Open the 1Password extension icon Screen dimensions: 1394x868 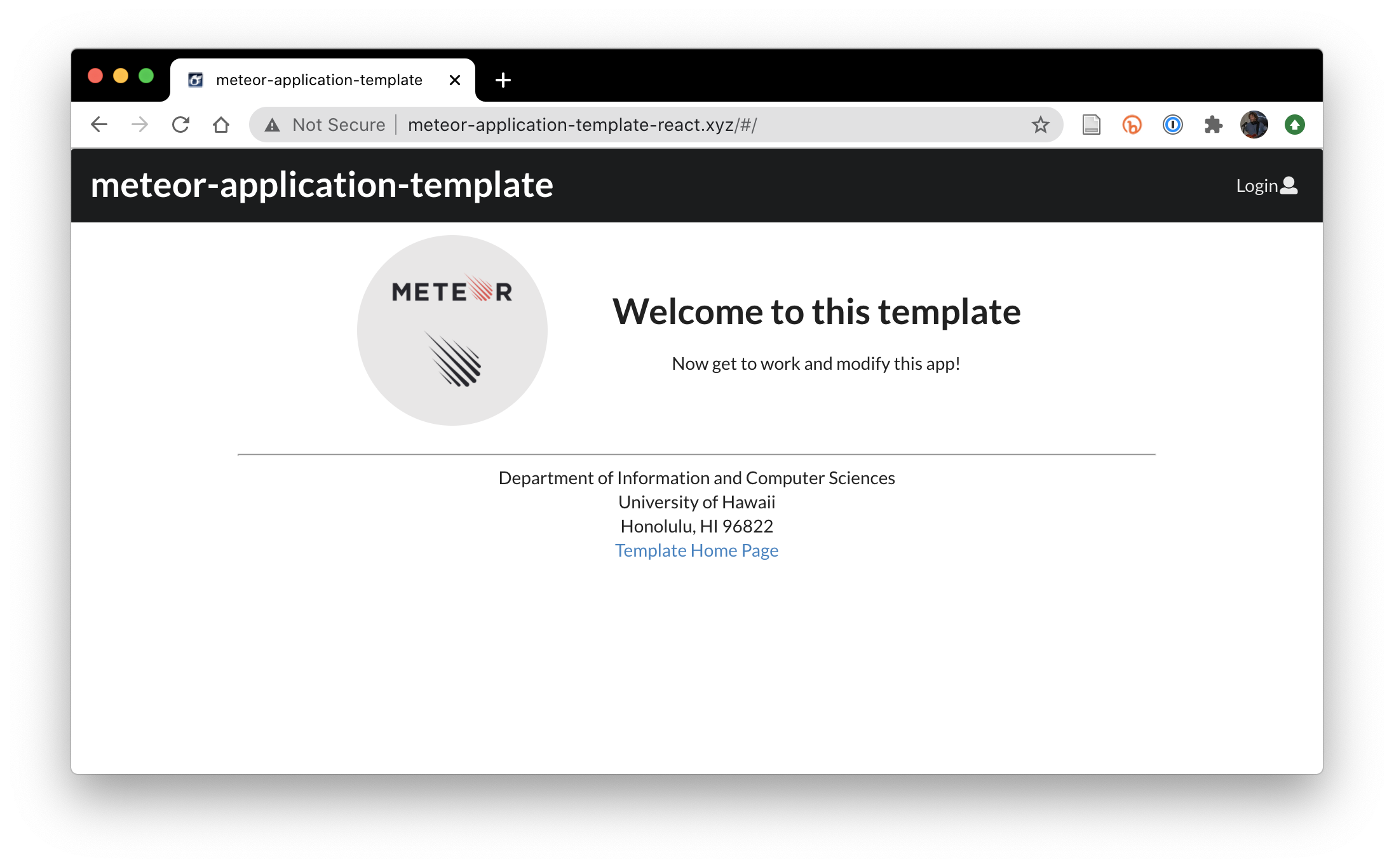1172,125
